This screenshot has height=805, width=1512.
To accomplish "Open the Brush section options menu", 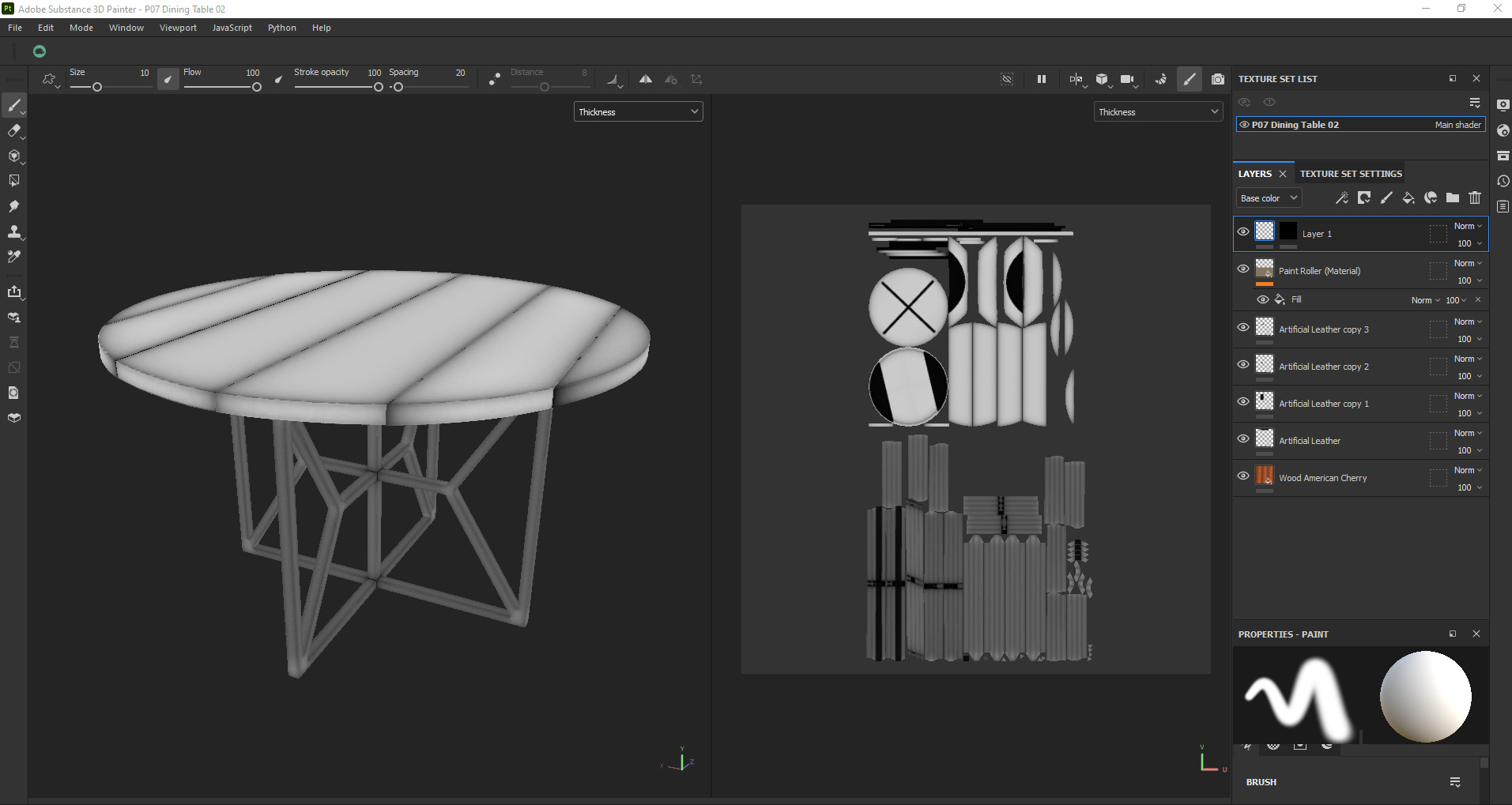I will click(x=1455, y=782).
